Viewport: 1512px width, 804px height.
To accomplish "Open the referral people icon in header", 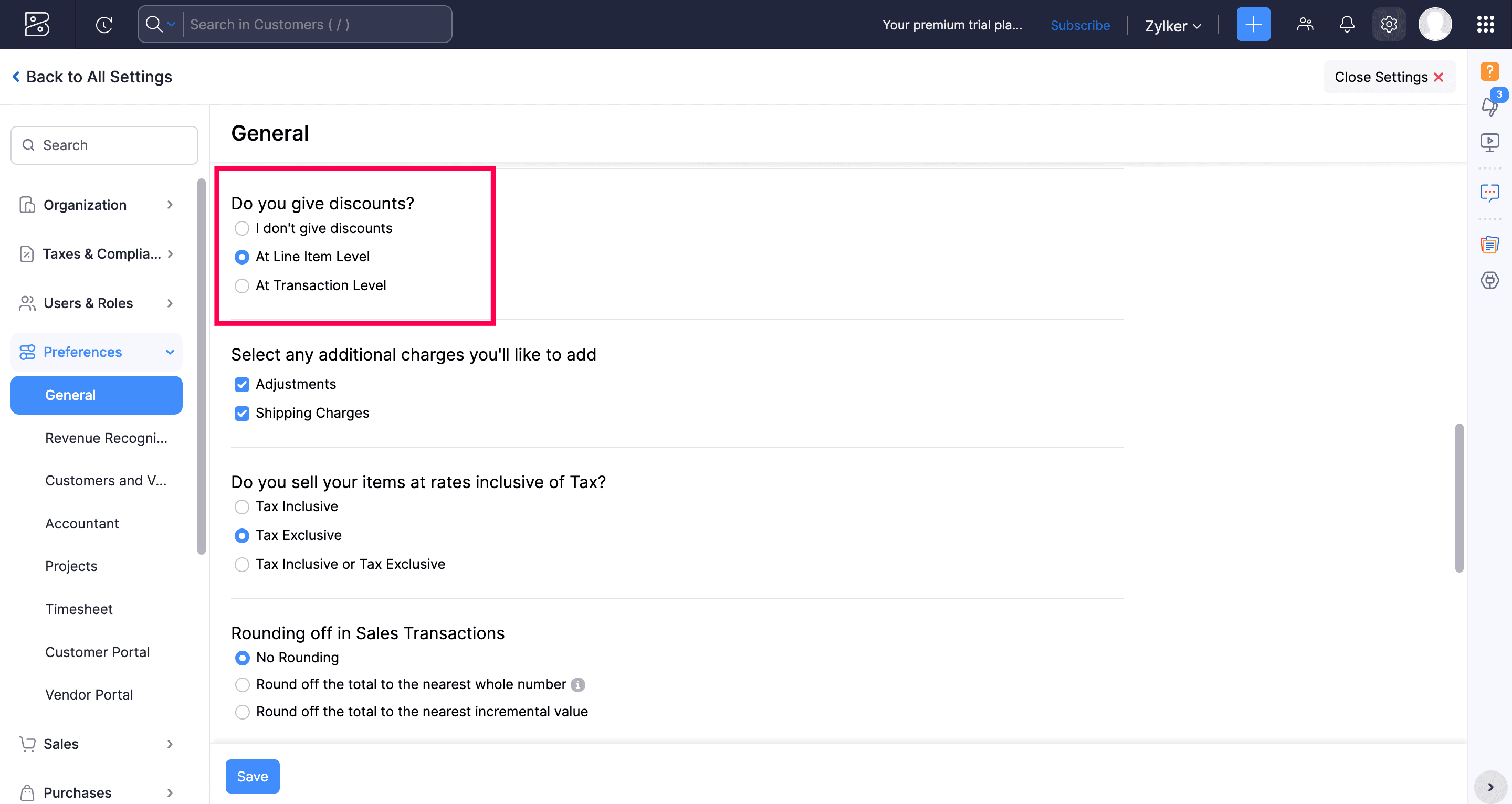I will click(1304, 25).
